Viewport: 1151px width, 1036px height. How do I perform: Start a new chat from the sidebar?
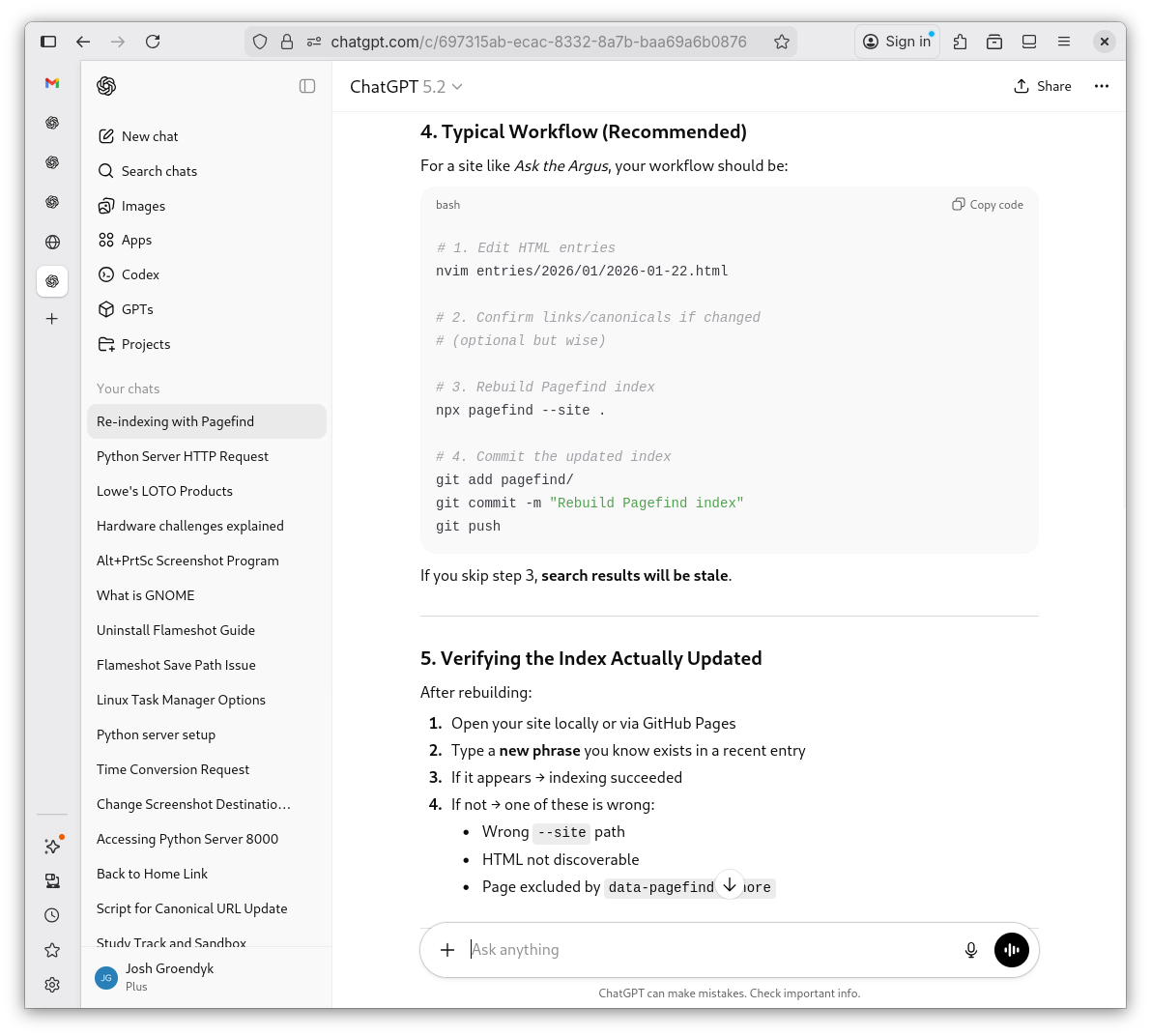point(150,136)
